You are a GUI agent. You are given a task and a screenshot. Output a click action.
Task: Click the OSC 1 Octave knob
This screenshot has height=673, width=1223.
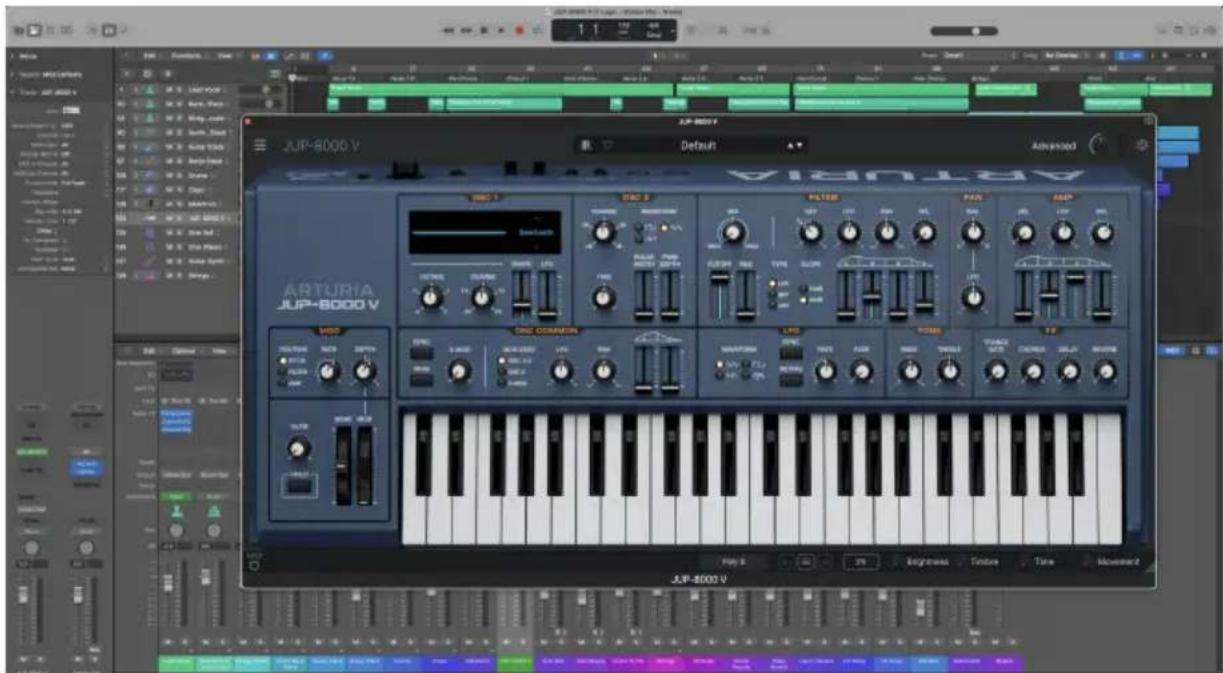point(430,296)
